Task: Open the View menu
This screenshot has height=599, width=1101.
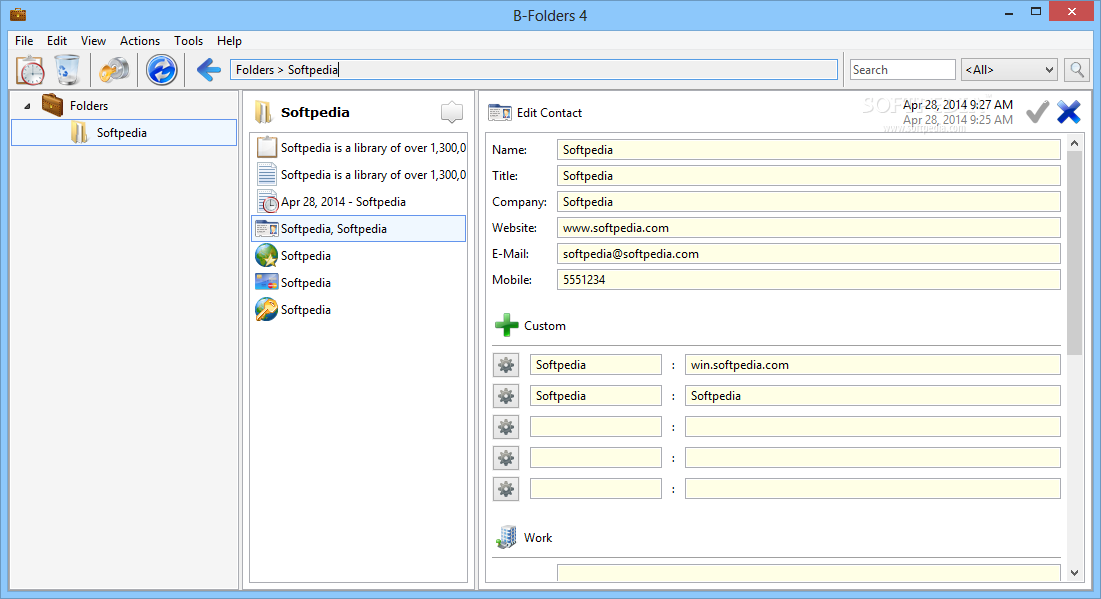Action: point(93,41)
